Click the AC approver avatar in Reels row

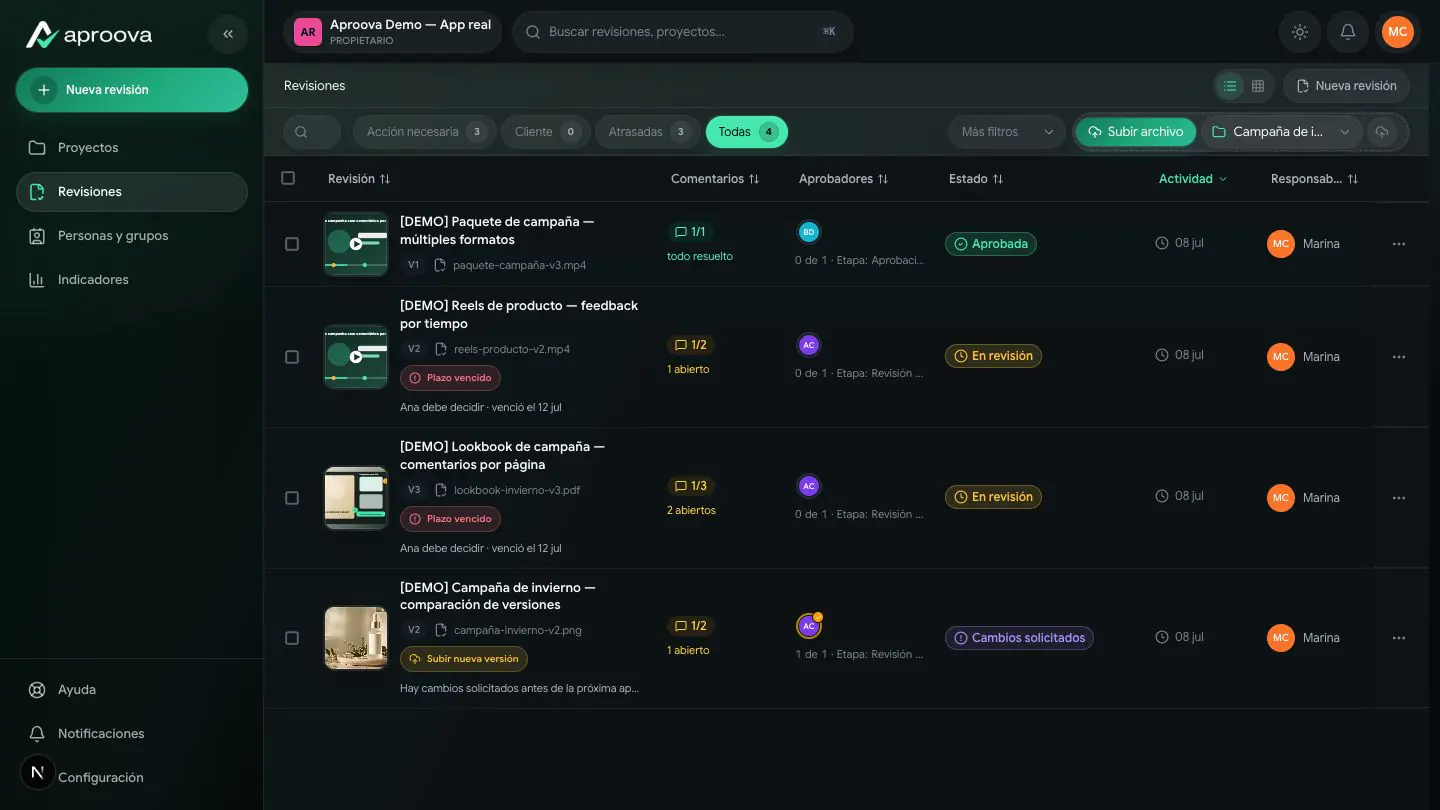[x=809, y=345]
